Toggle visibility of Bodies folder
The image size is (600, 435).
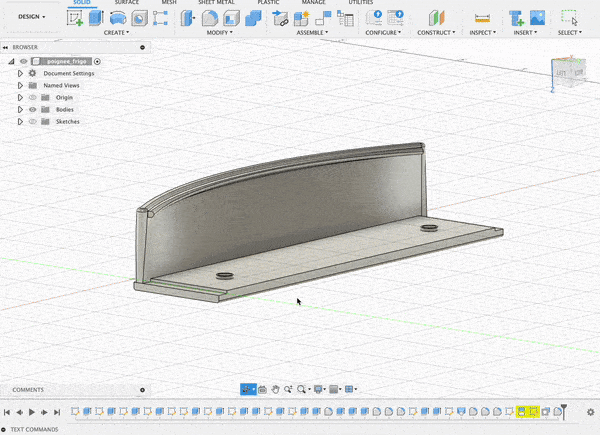[x=32, y=109]
